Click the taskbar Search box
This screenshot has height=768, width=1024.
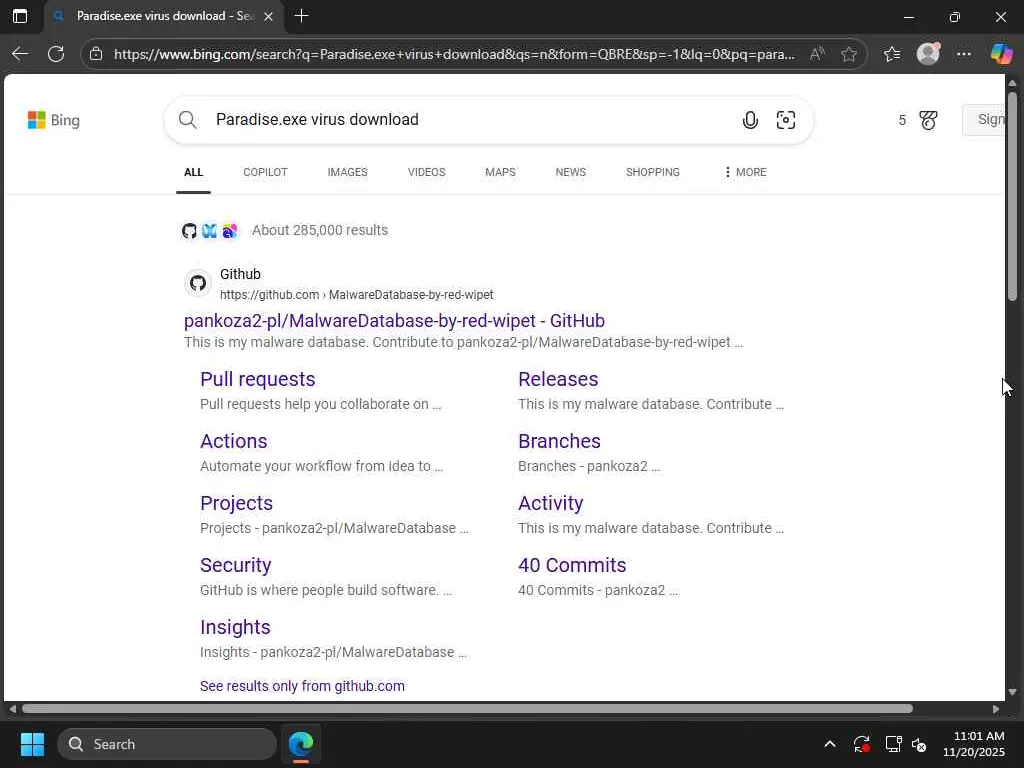[x=167, y=744]
